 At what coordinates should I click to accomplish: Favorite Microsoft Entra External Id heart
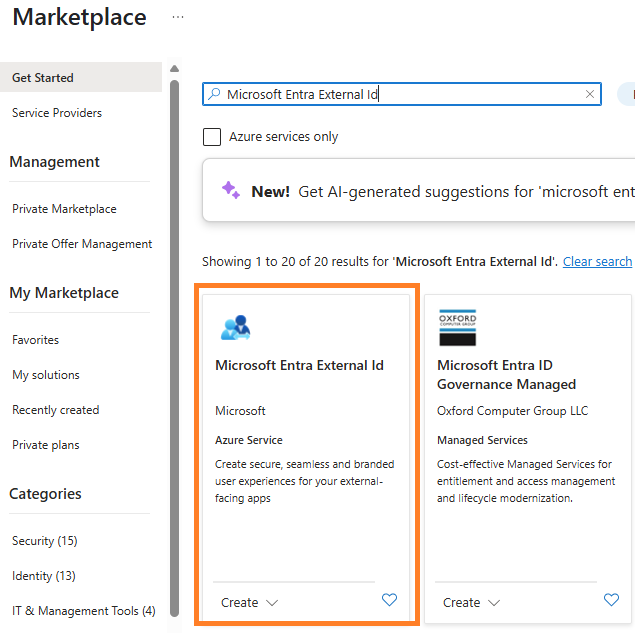390,599
